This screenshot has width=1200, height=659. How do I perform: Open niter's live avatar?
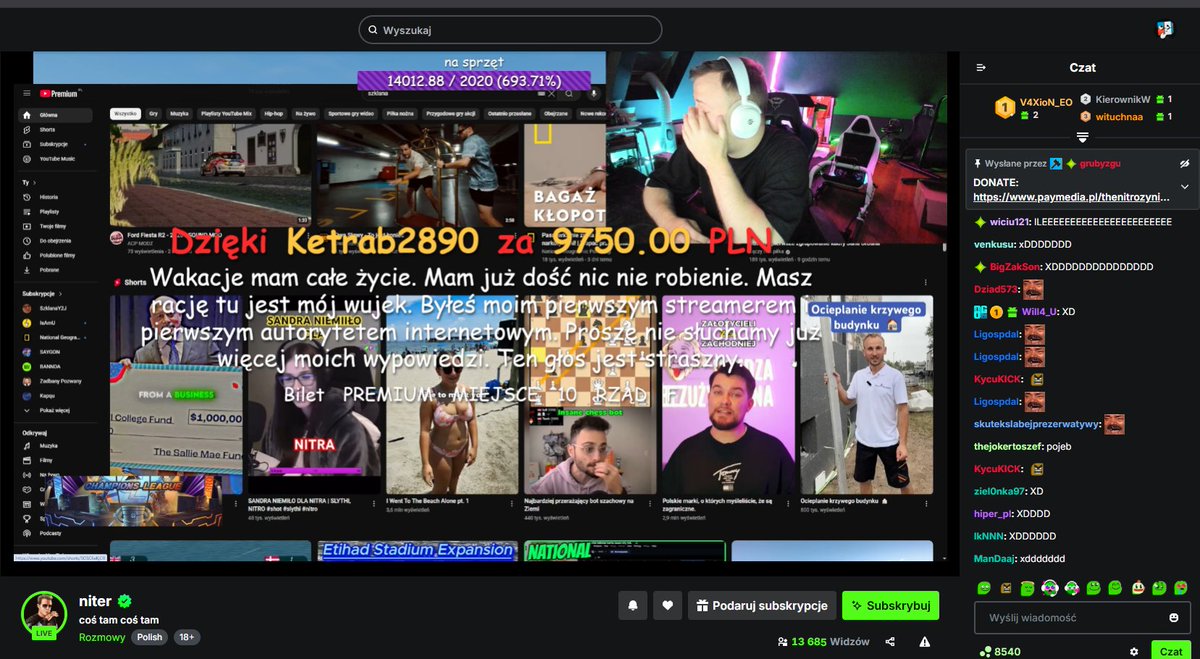(x=44, y=614)
